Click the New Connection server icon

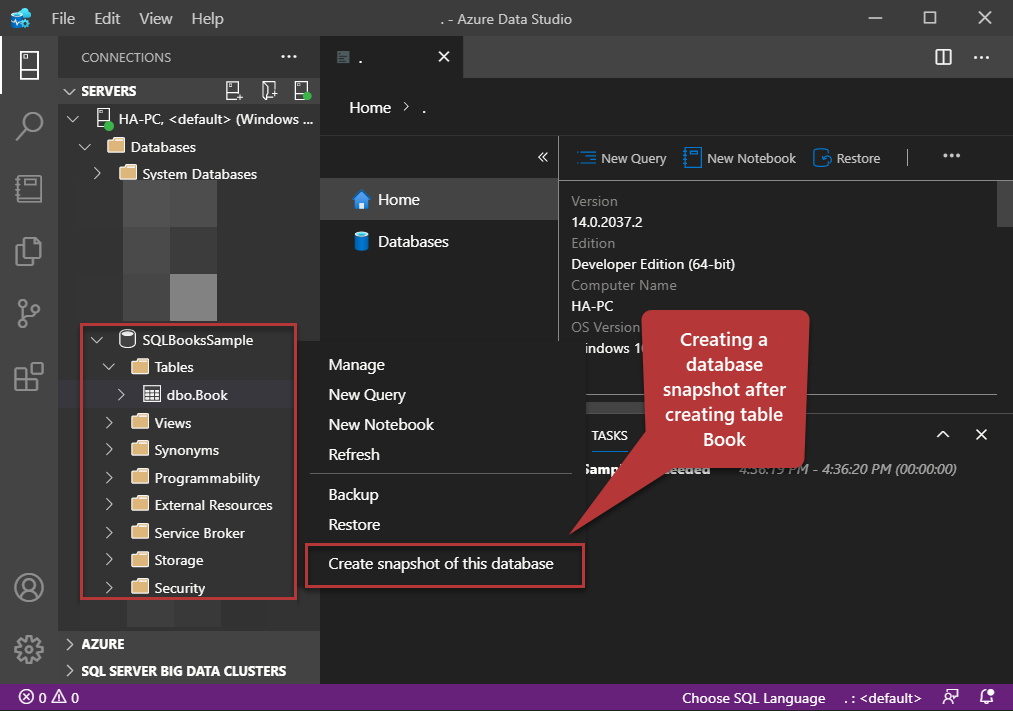coord(234,90)
